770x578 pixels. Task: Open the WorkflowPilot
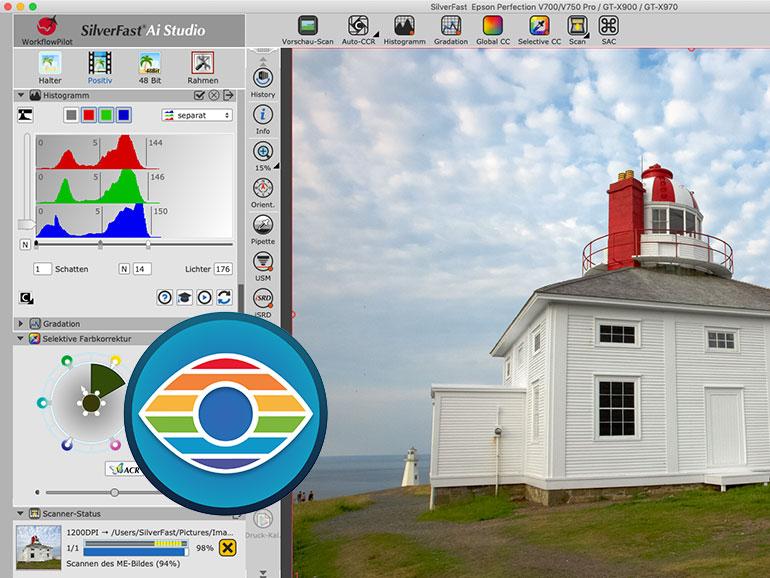(47, 30)
